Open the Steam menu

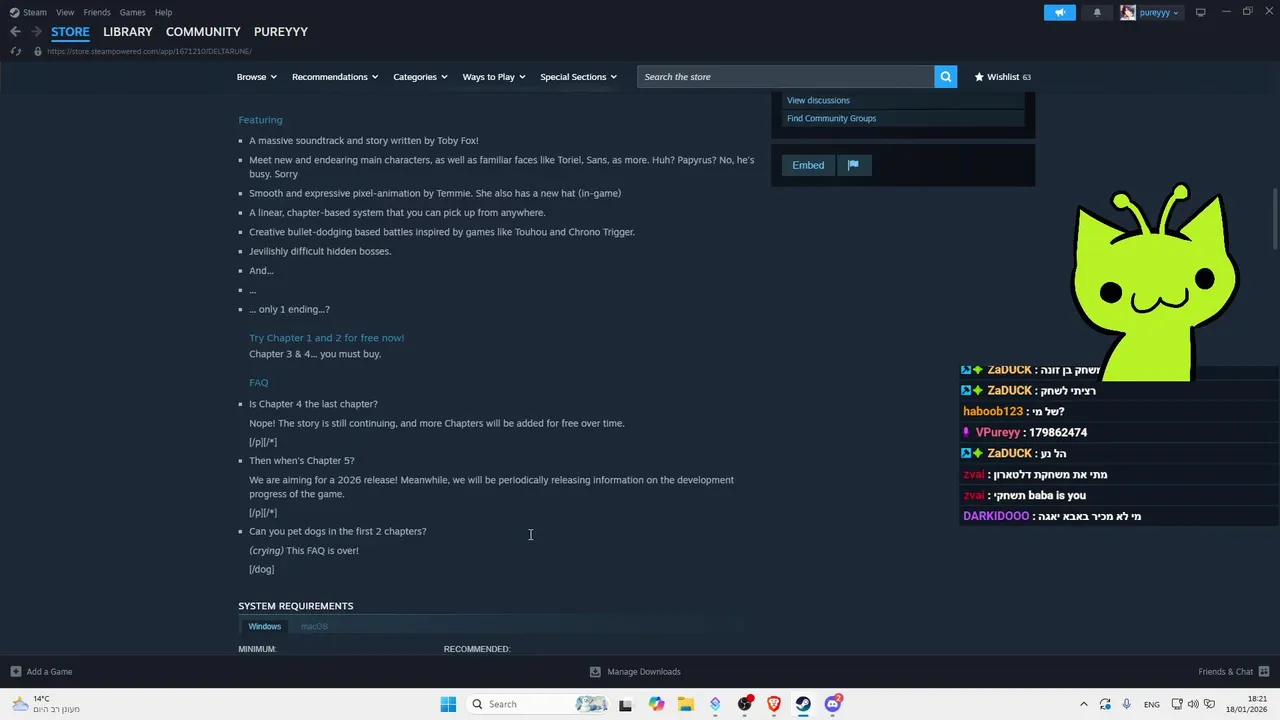[35, 12]
